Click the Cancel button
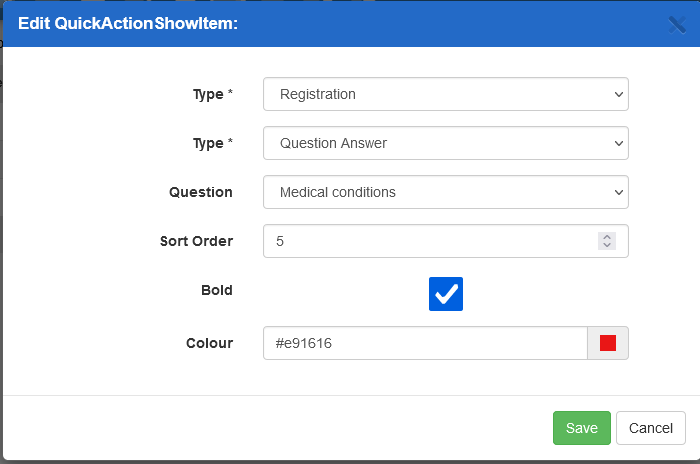The width and height of the screenshot is (700, 464). (x=651, y=428)
